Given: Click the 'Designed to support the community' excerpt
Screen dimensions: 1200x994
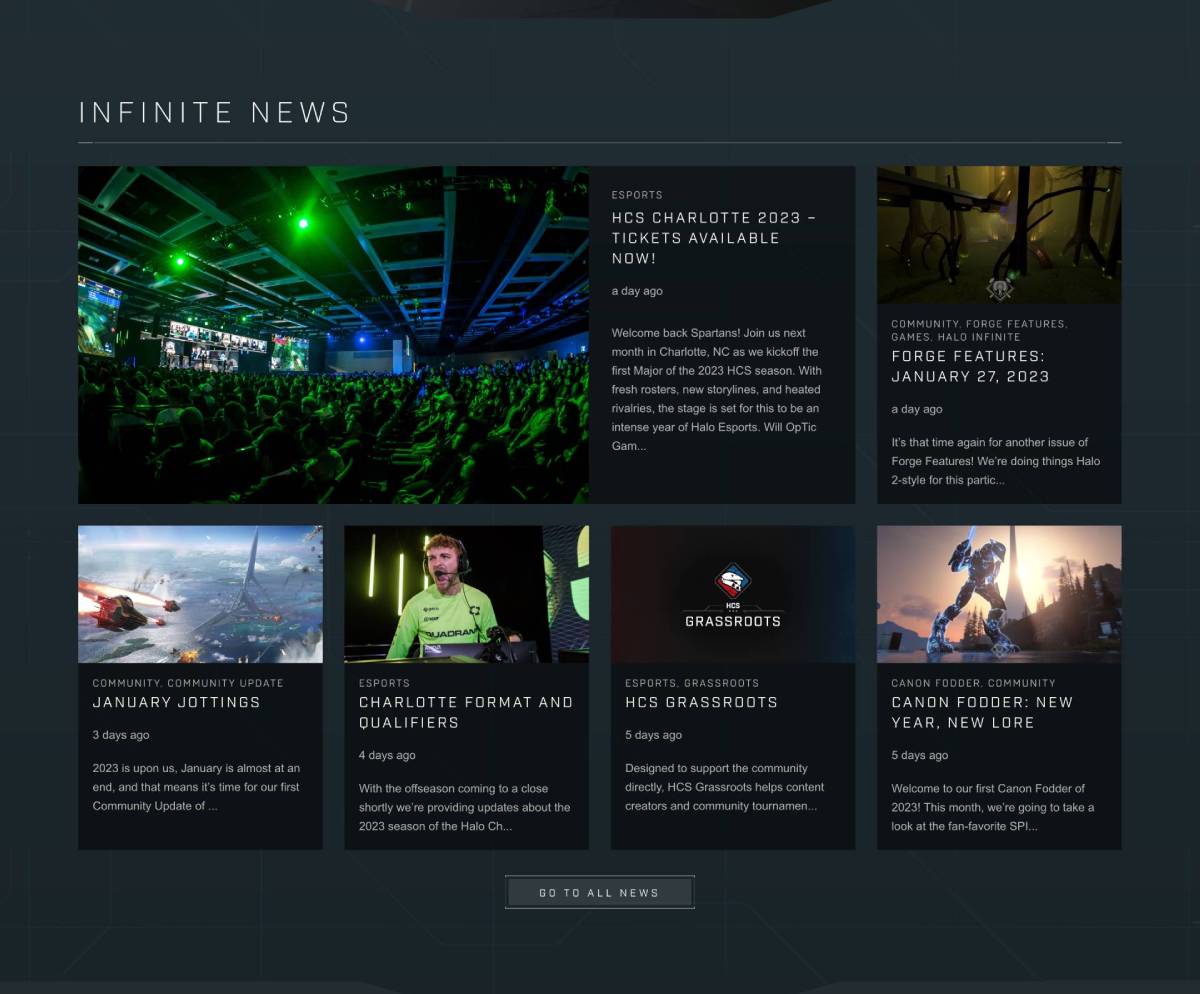Looking at the screenshot, I should [725, 787].
